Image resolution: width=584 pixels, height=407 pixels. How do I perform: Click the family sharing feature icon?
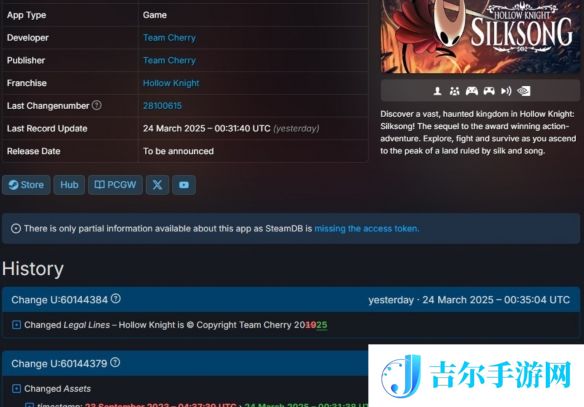click(x=454, y=91)
